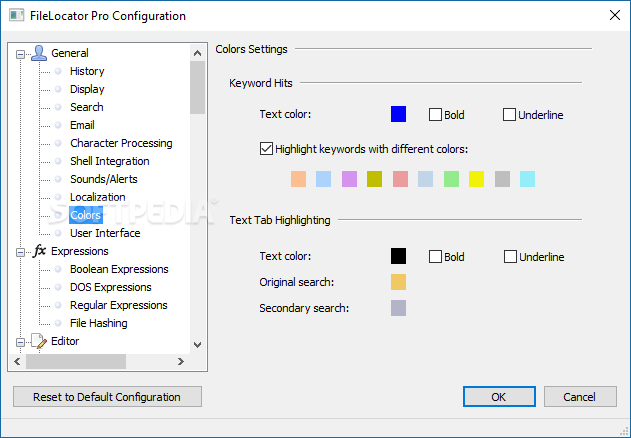Select Character Processing in the tree
The width and height of the screenshot is (631, 438).
pyautogui.click(x=121, y=143)
